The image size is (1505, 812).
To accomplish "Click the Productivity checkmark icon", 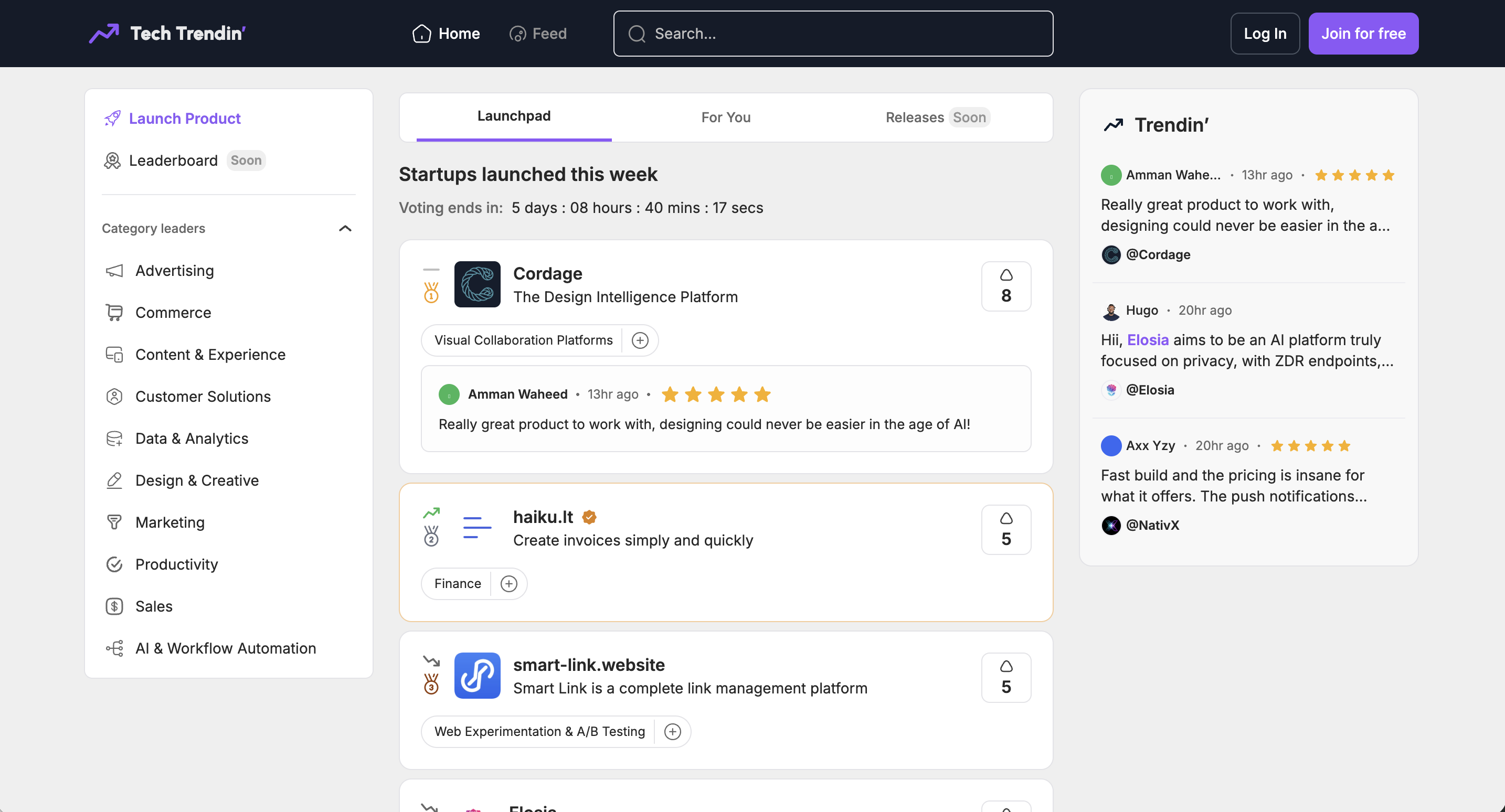I will [x=114, y=564].
